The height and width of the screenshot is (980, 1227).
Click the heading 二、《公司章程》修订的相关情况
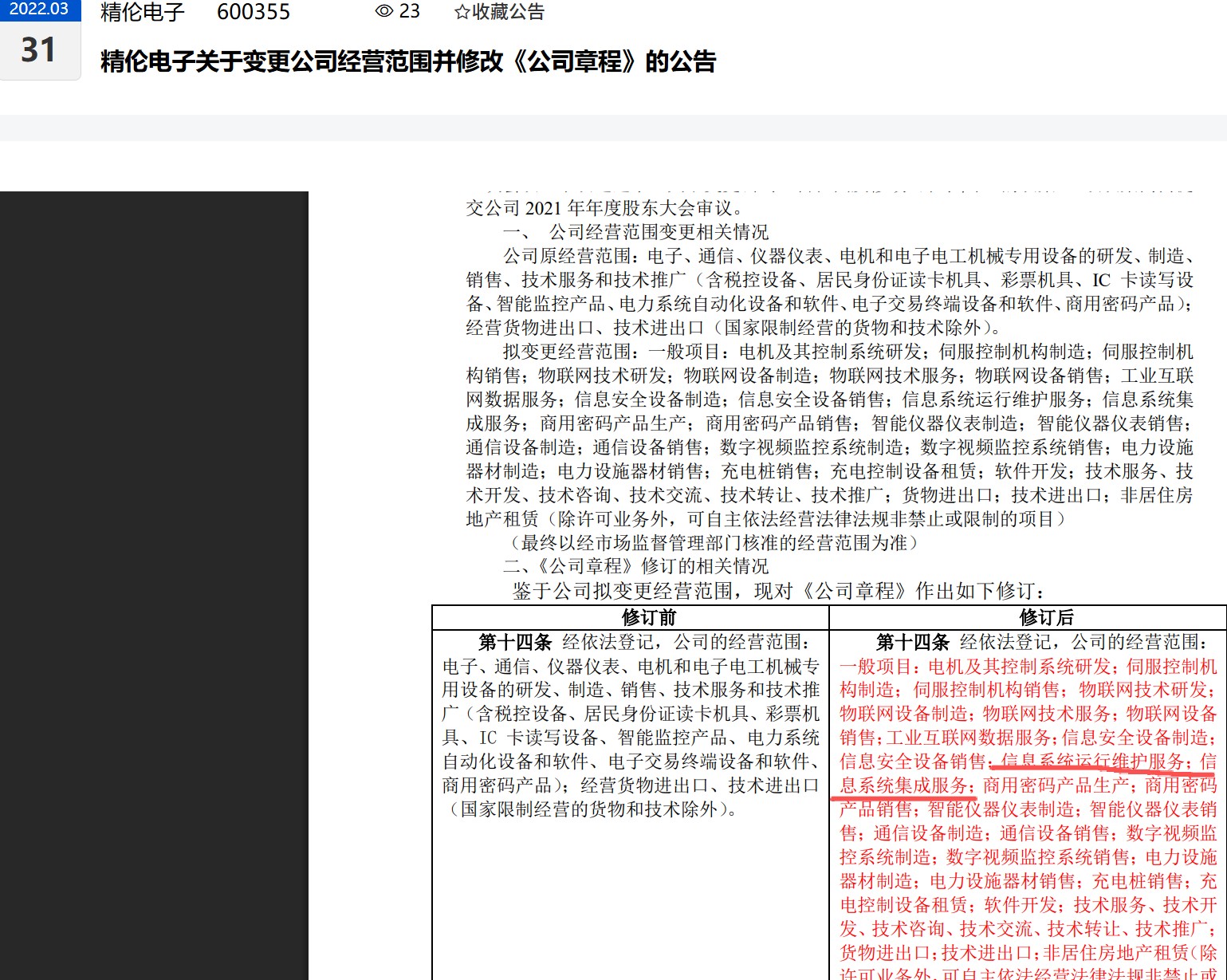[x=635, y=566]
